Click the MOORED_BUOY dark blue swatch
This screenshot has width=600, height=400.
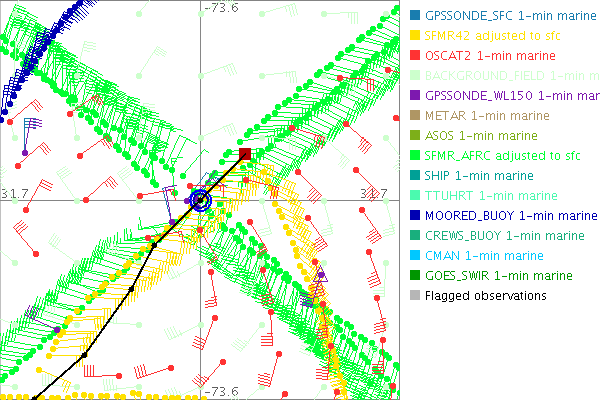tap(414, 216)
